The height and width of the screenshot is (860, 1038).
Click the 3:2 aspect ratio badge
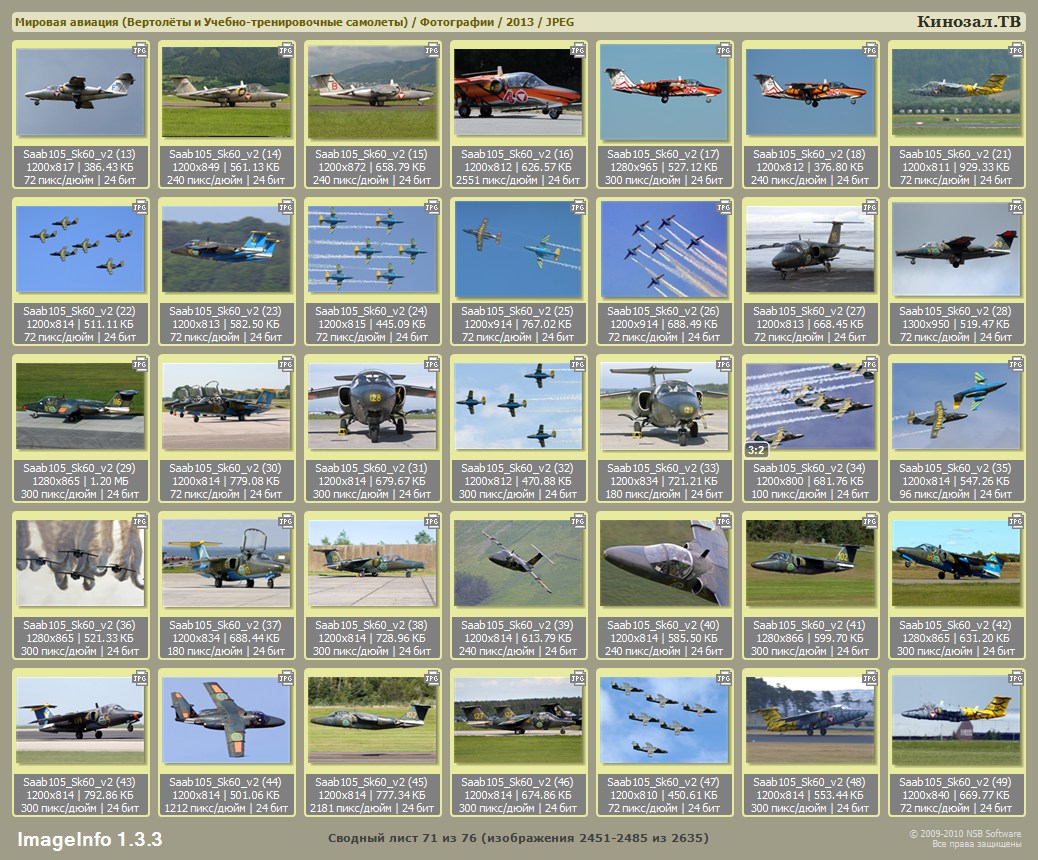[757, 450]
